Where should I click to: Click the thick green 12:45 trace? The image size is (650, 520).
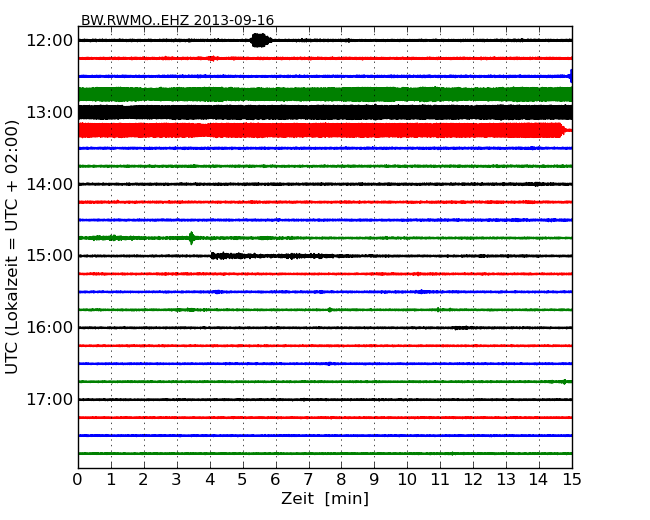tap(325, 95)
